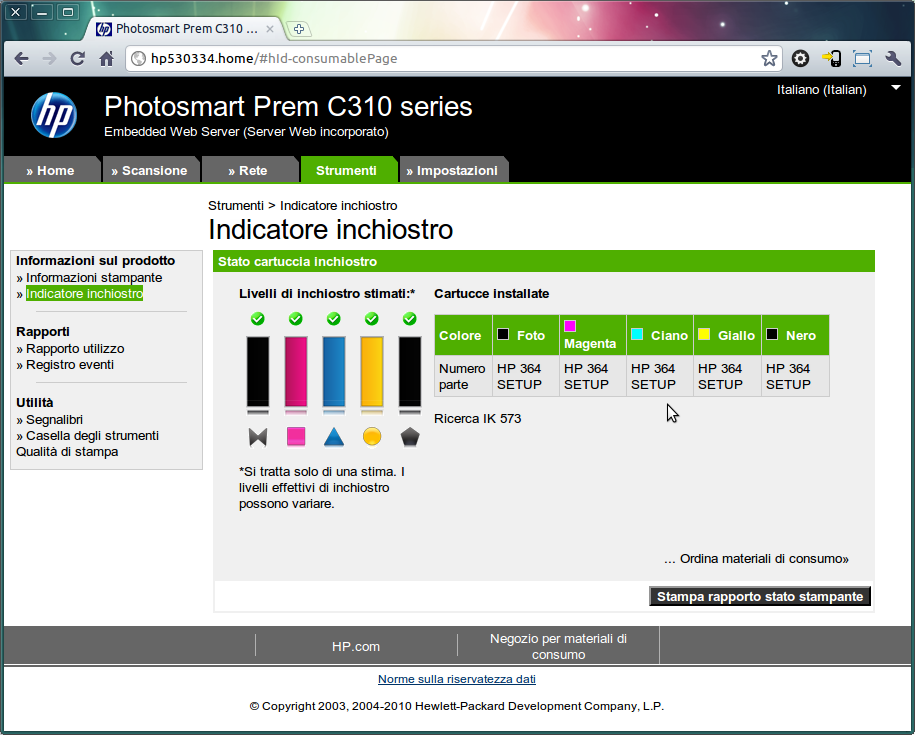Click the Foto black color swatch
The height and width of the screenshot is (735, 915).
tap(503, 334)
